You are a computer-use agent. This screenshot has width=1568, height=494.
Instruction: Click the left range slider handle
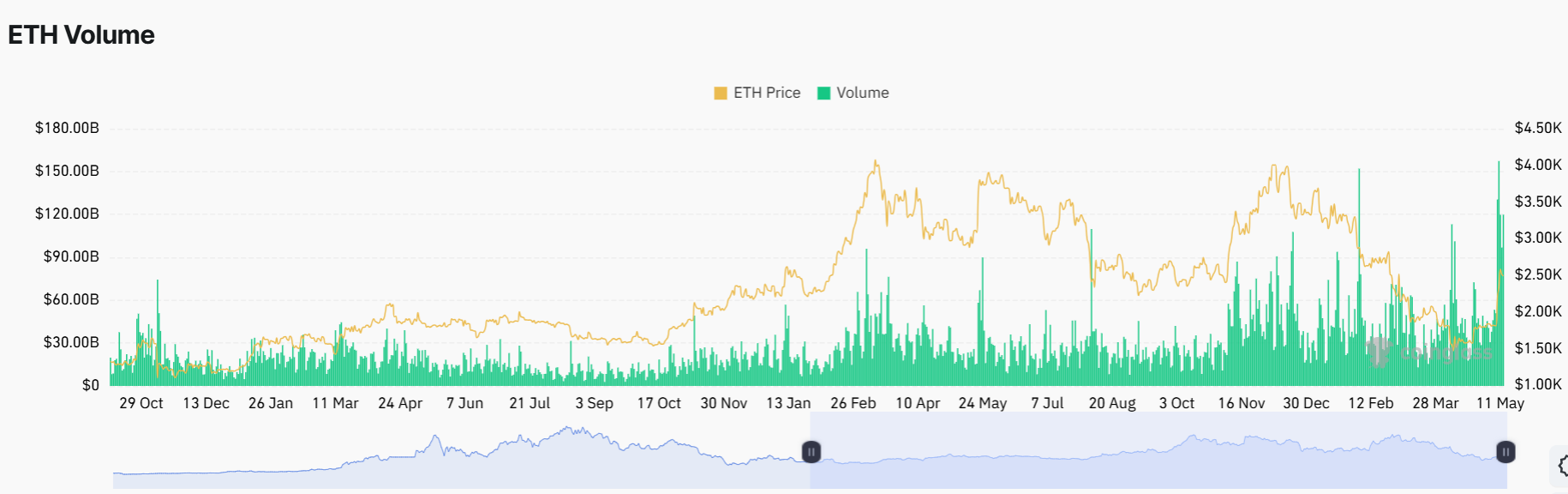(811, 451)
